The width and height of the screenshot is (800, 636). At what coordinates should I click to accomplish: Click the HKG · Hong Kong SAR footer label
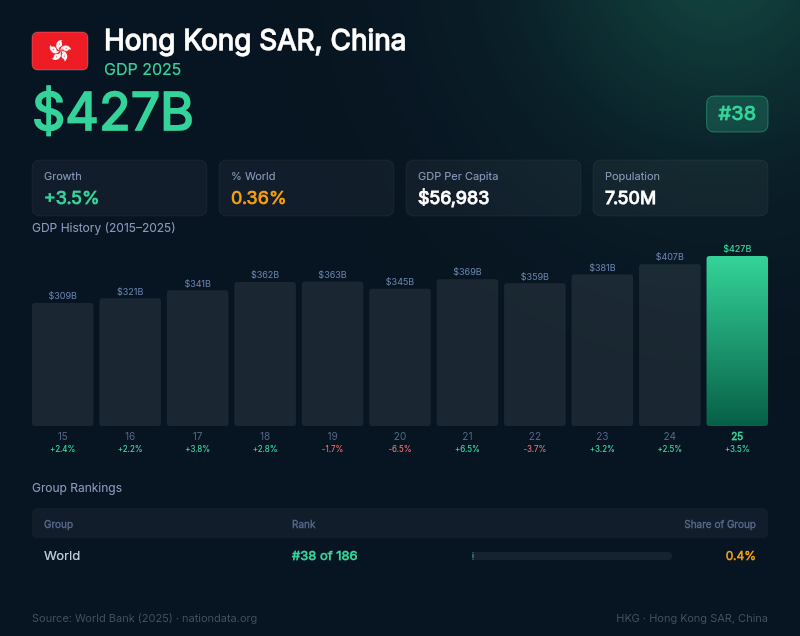[692, 618]
